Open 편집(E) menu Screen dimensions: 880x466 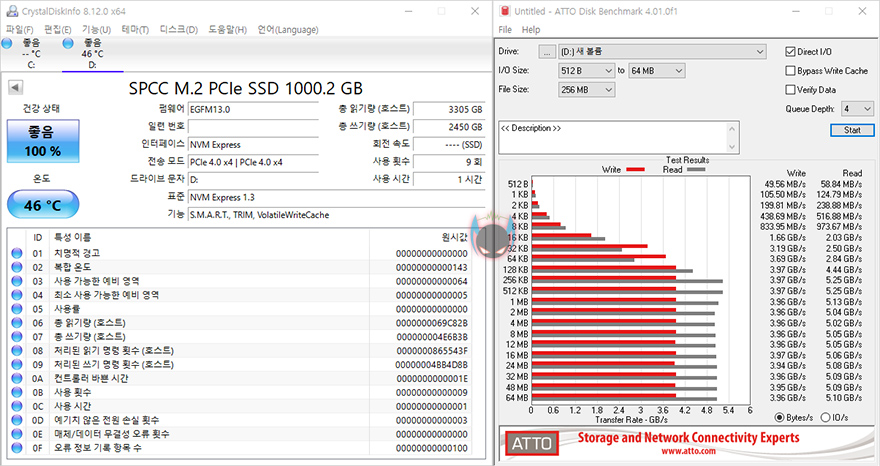(x=58, y=30)
